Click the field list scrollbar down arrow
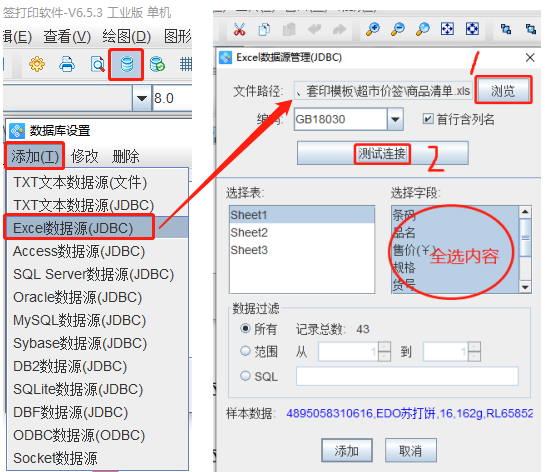This screenshot has width=549, height=472. (525, 287)
